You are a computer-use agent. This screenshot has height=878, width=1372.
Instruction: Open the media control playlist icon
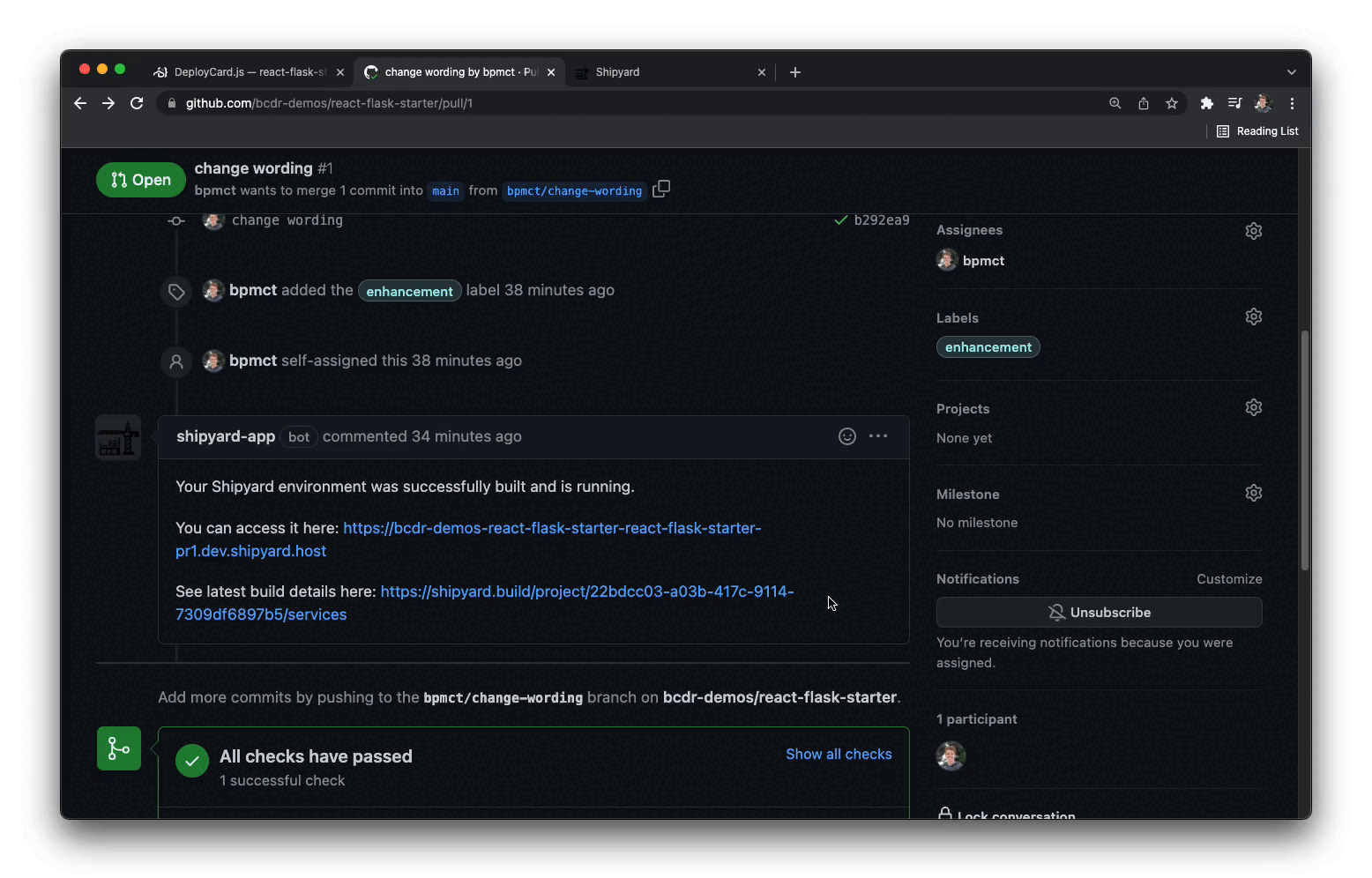coord(1235,103)
